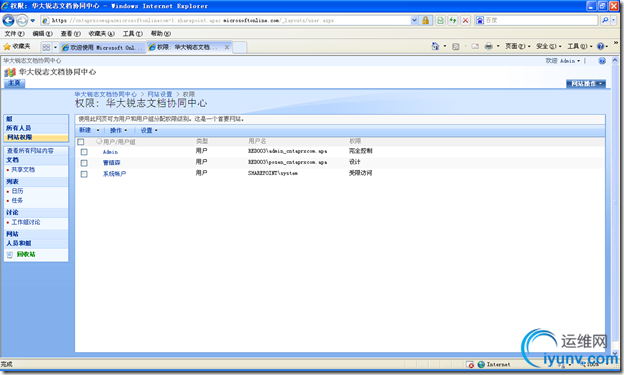Click 网站权限 in the left navigation
Viewport: 624px width, 375px height.
click(x=20, y=137)
